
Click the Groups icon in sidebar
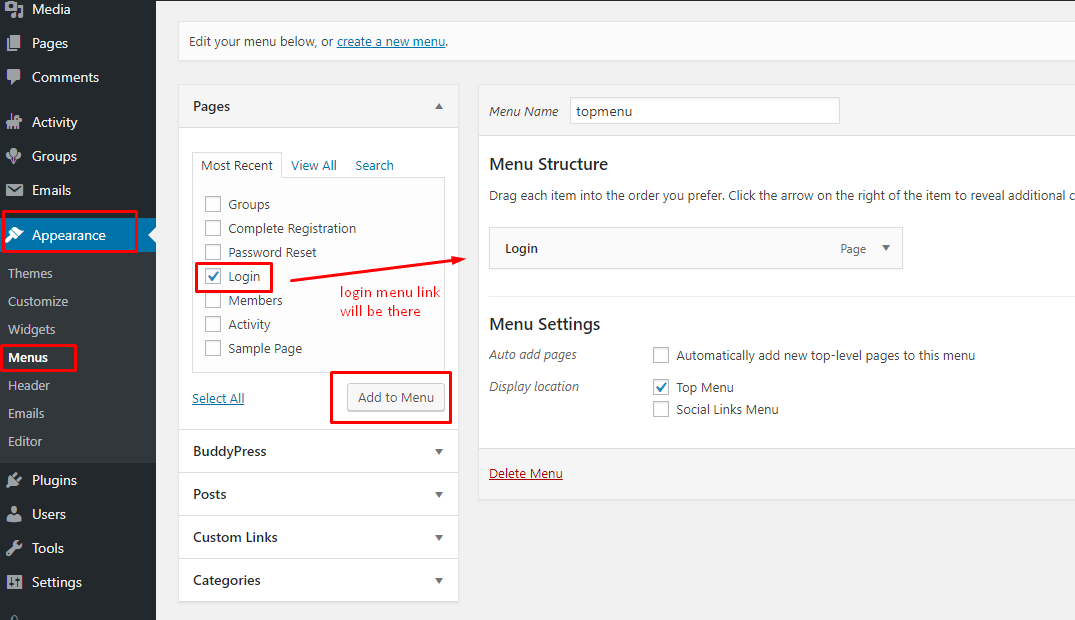click(14, 156)
